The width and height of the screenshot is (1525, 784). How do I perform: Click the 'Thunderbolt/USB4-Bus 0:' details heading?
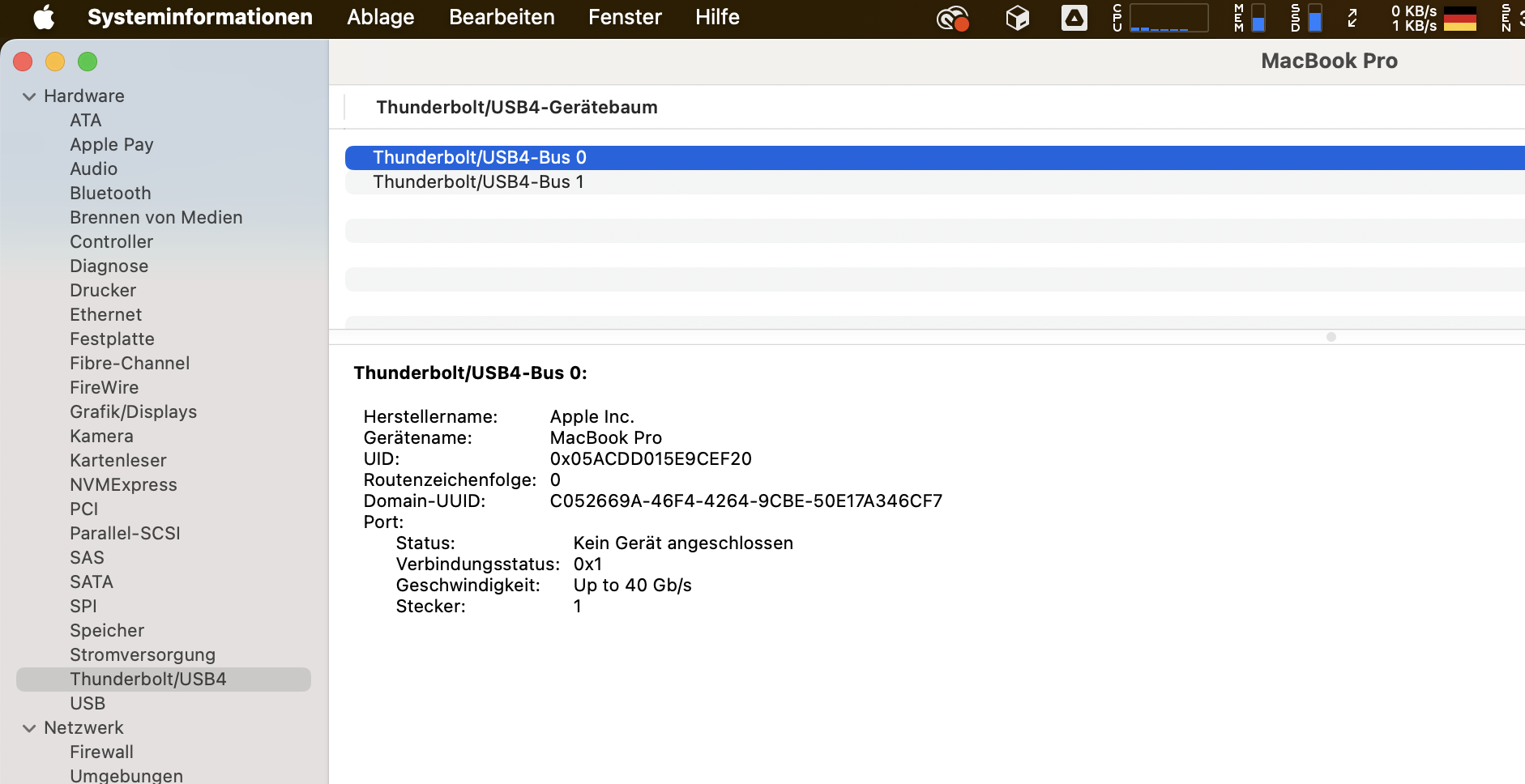pos(471,373)
